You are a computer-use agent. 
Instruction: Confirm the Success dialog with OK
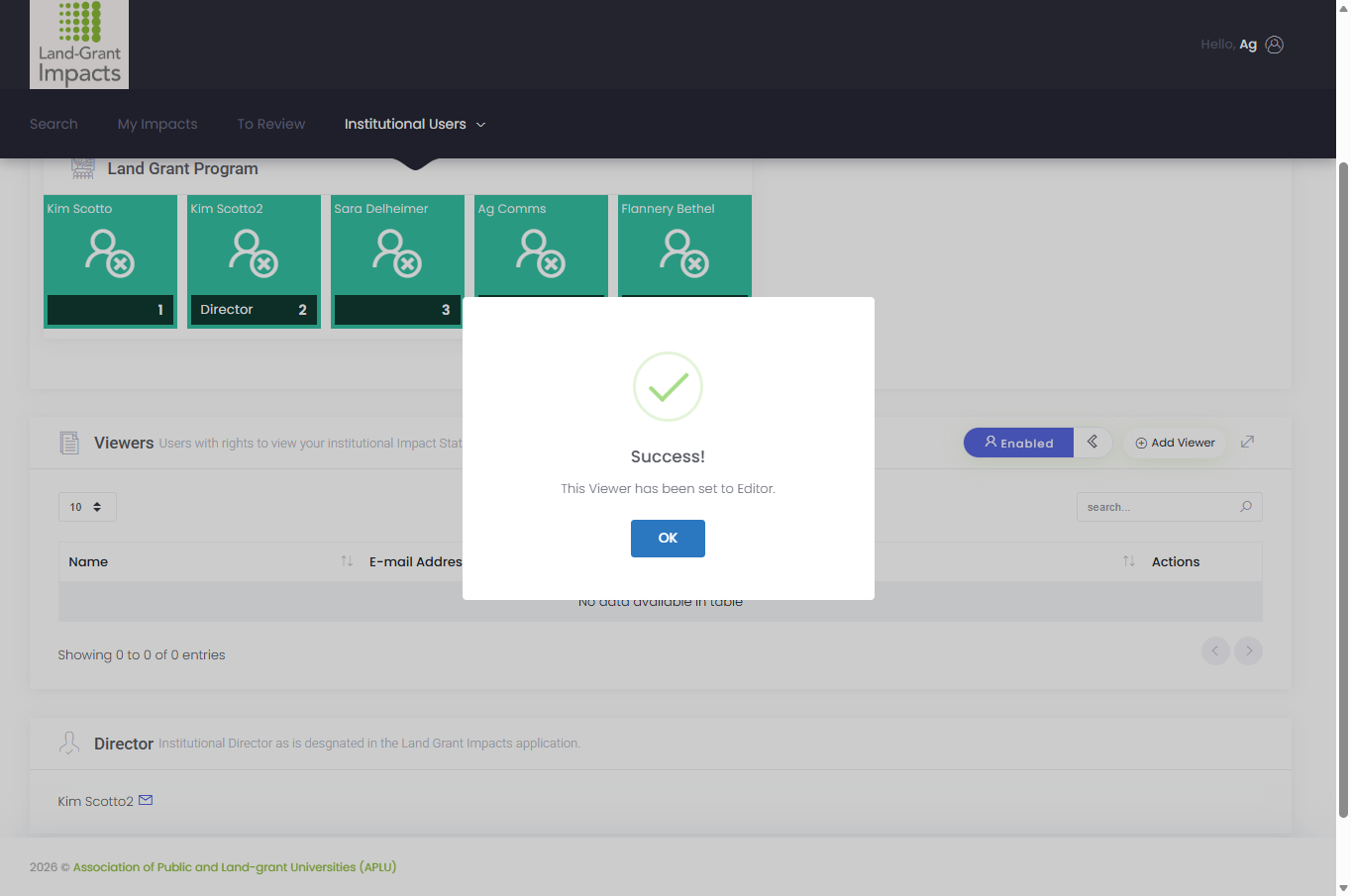pyautogui.click(x=668, y=539)
